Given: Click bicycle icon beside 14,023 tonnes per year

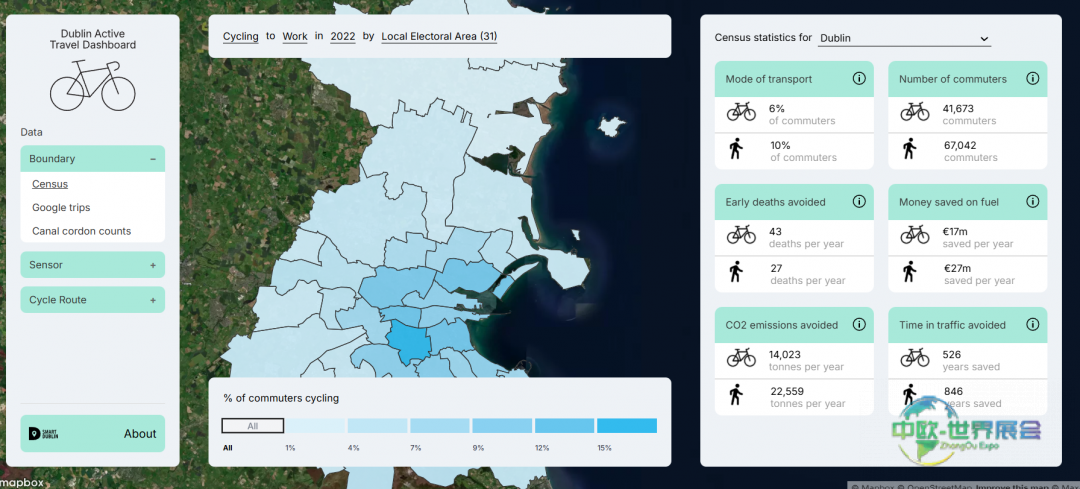Looking at the screenshot, I should point(741,359).
